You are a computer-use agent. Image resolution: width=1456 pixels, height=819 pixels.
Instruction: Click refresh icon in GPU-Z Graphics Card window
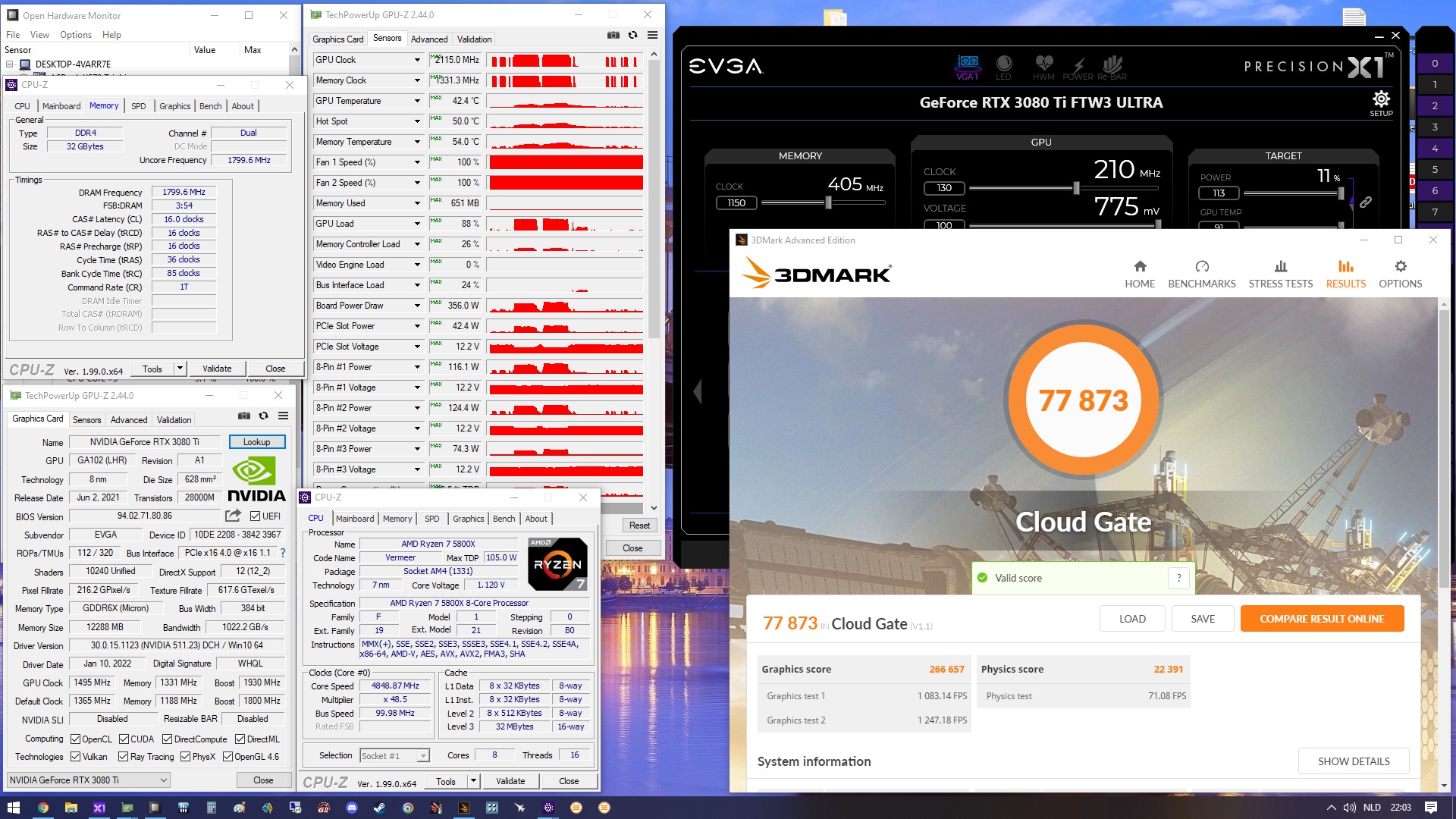(263, 416)
